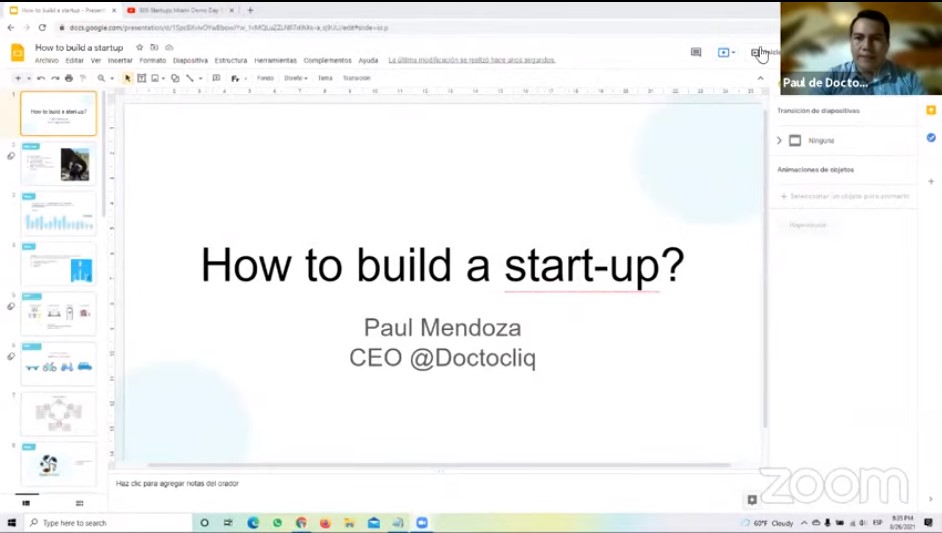Select the shape tool

(175, 78)
